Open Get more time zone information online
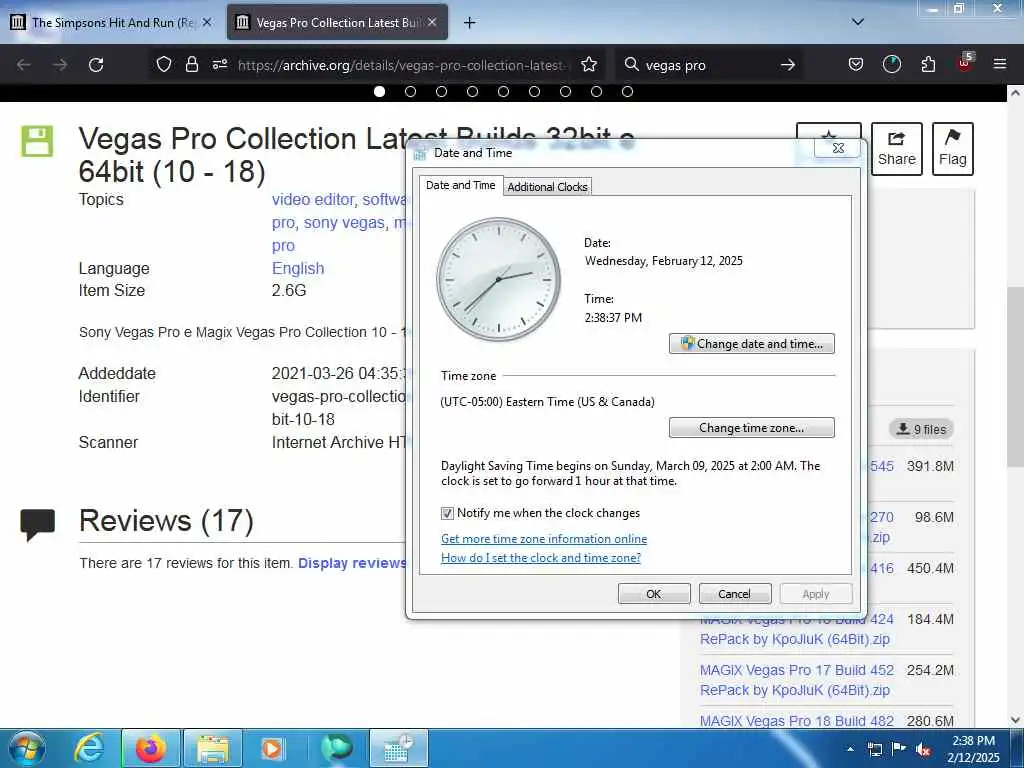This screenshot has height=768, width=1024. click(544, 539)
